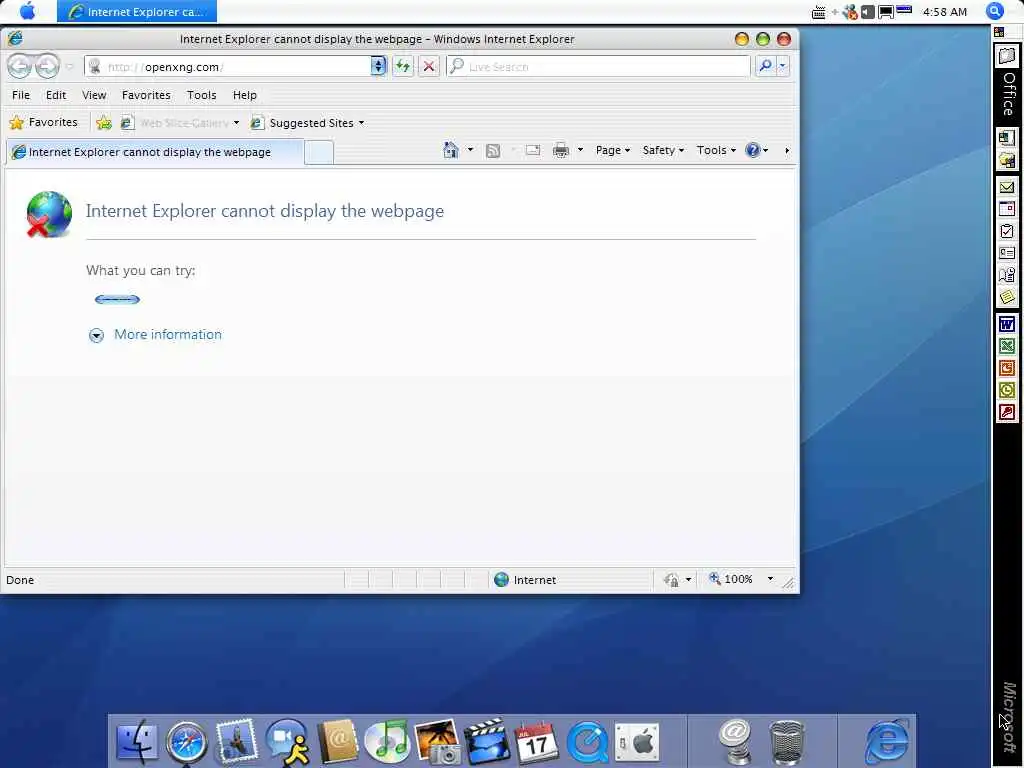Click the red X Stop button
This screenshot has width=1024, height=768.
(428, 67)
